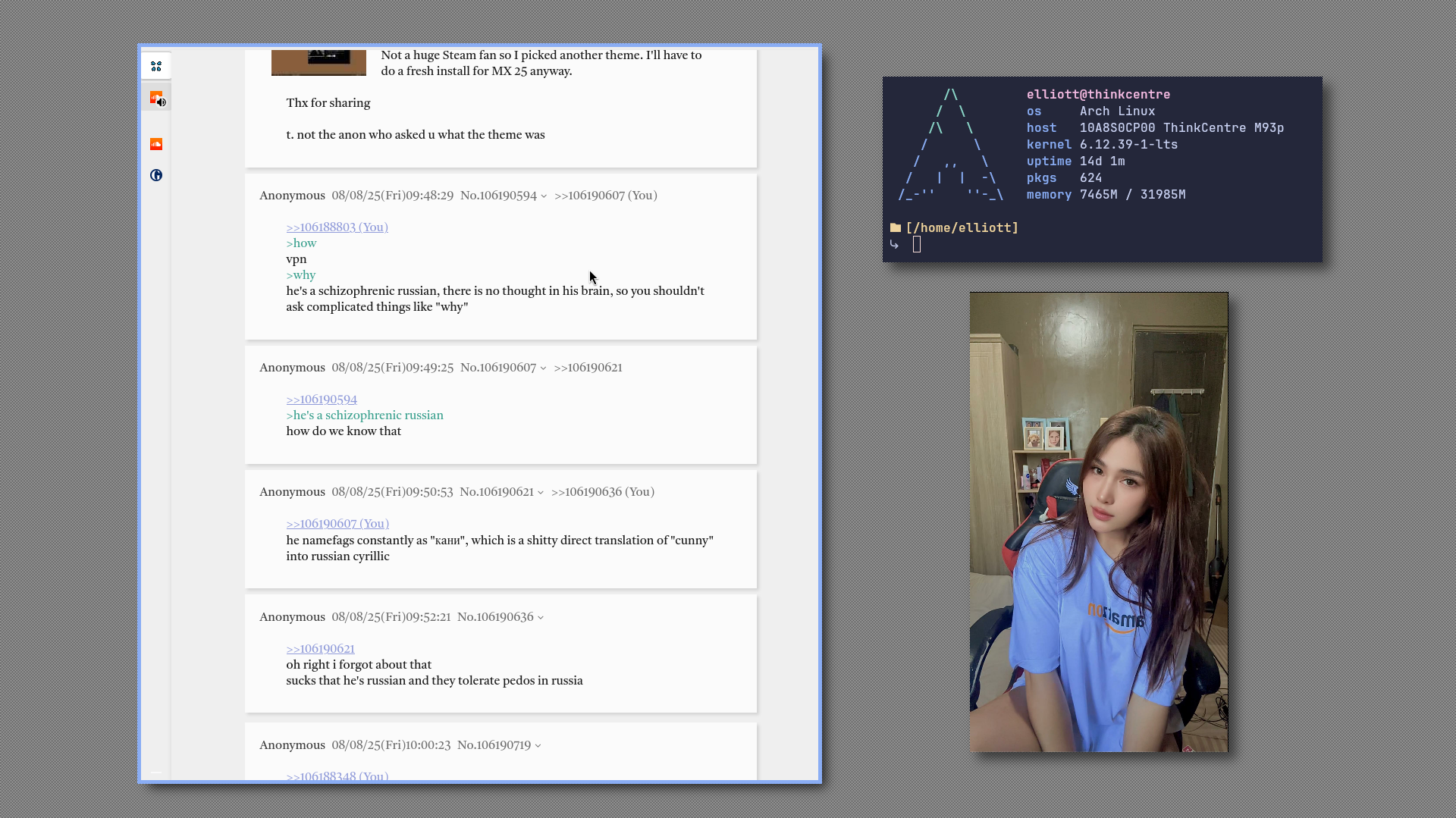This screenshot has width=1456, height=818.
Task: Click post number No.106190594
Action: [x=498, y=196]
